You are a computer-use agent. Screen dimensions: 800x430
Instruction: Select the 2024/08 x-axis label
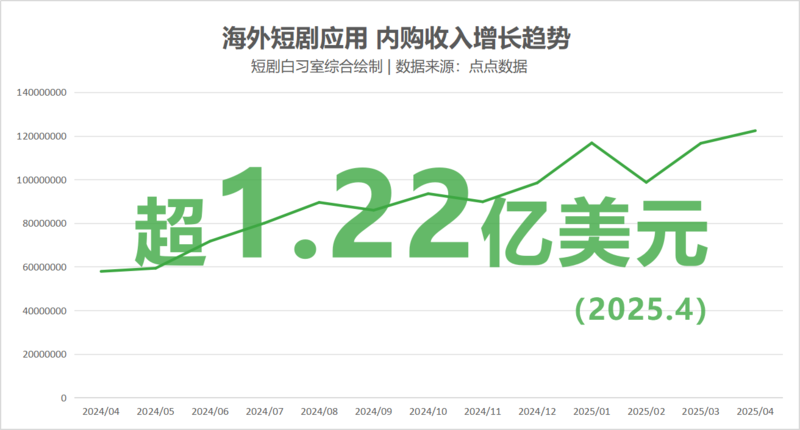tap(319, 411)
